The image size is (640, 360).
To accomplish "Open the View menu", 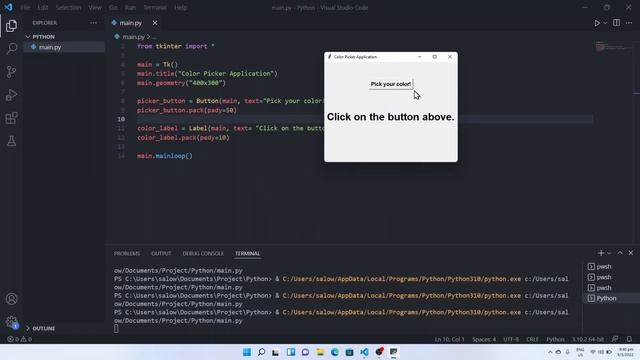I will [x=95, y=7].
